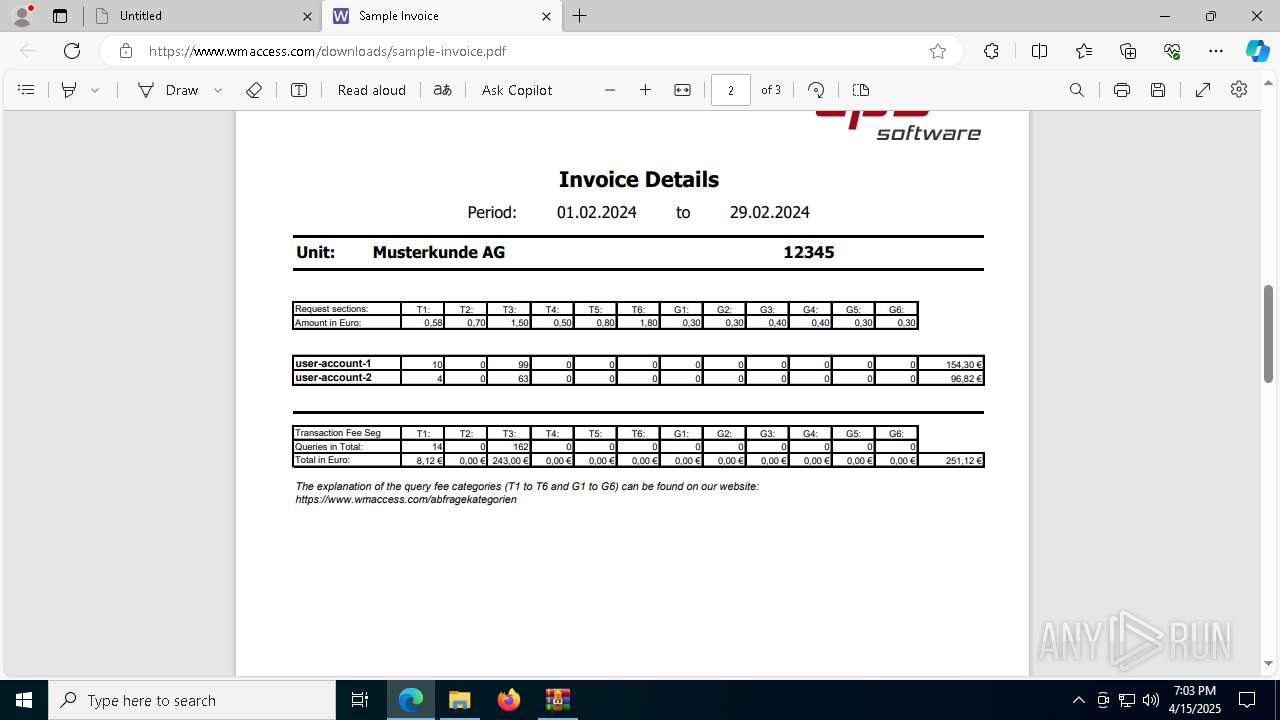Open a new browser tab

point(580,16)
